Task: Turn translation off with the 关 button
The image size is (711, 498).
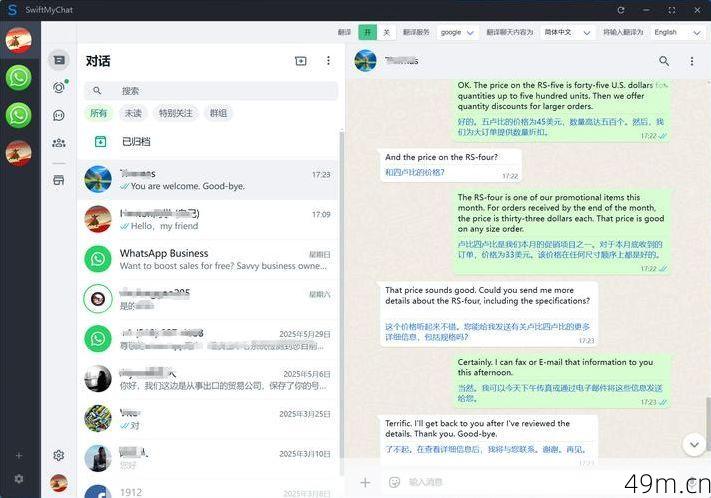Action: click(386, 32)
